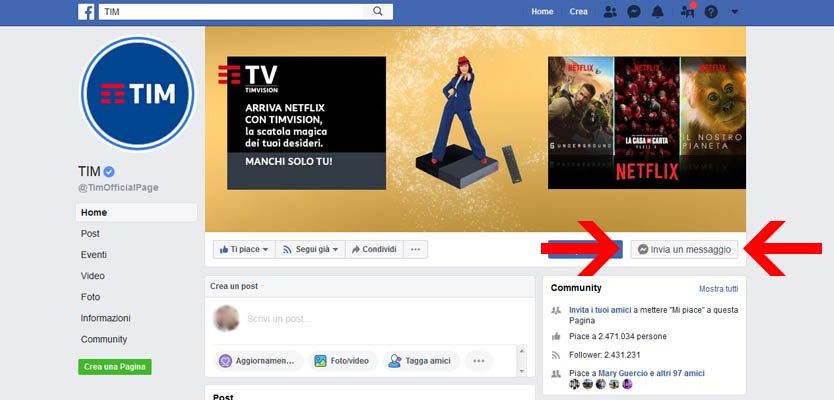Click the 'Piace a 2.471.034 persone' text

pyautogui.click(x=618, y=336)
